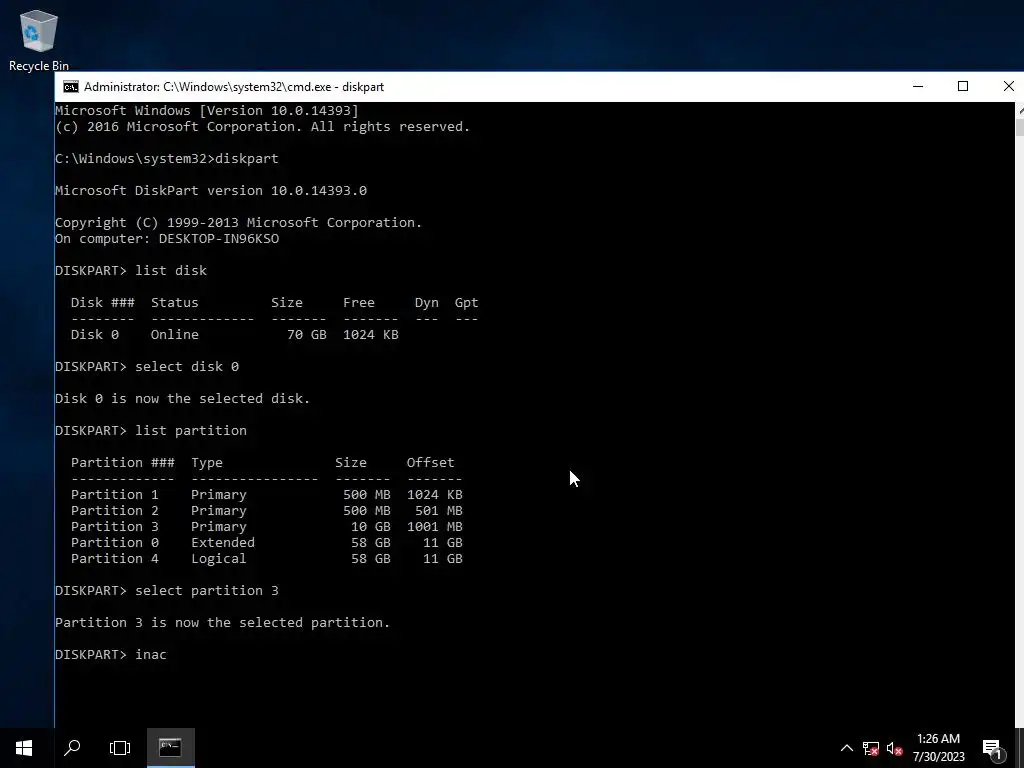The width and height of the screenshot is (1024, 768).
Task: Select the Command Prompt taskbar button
Action: (170, 748)
